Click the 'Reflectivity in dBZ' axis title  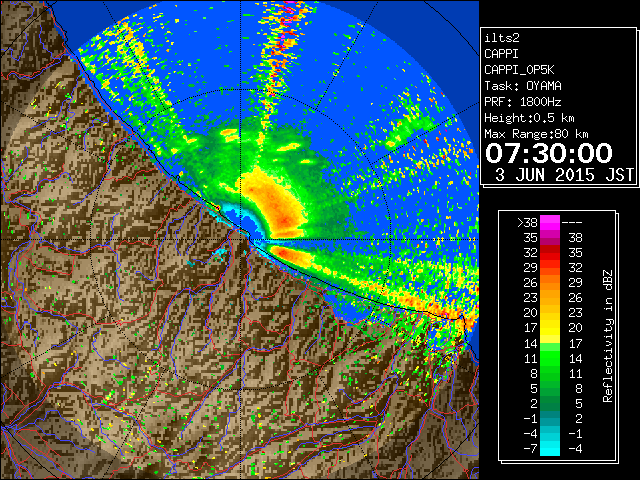[608, 336]
